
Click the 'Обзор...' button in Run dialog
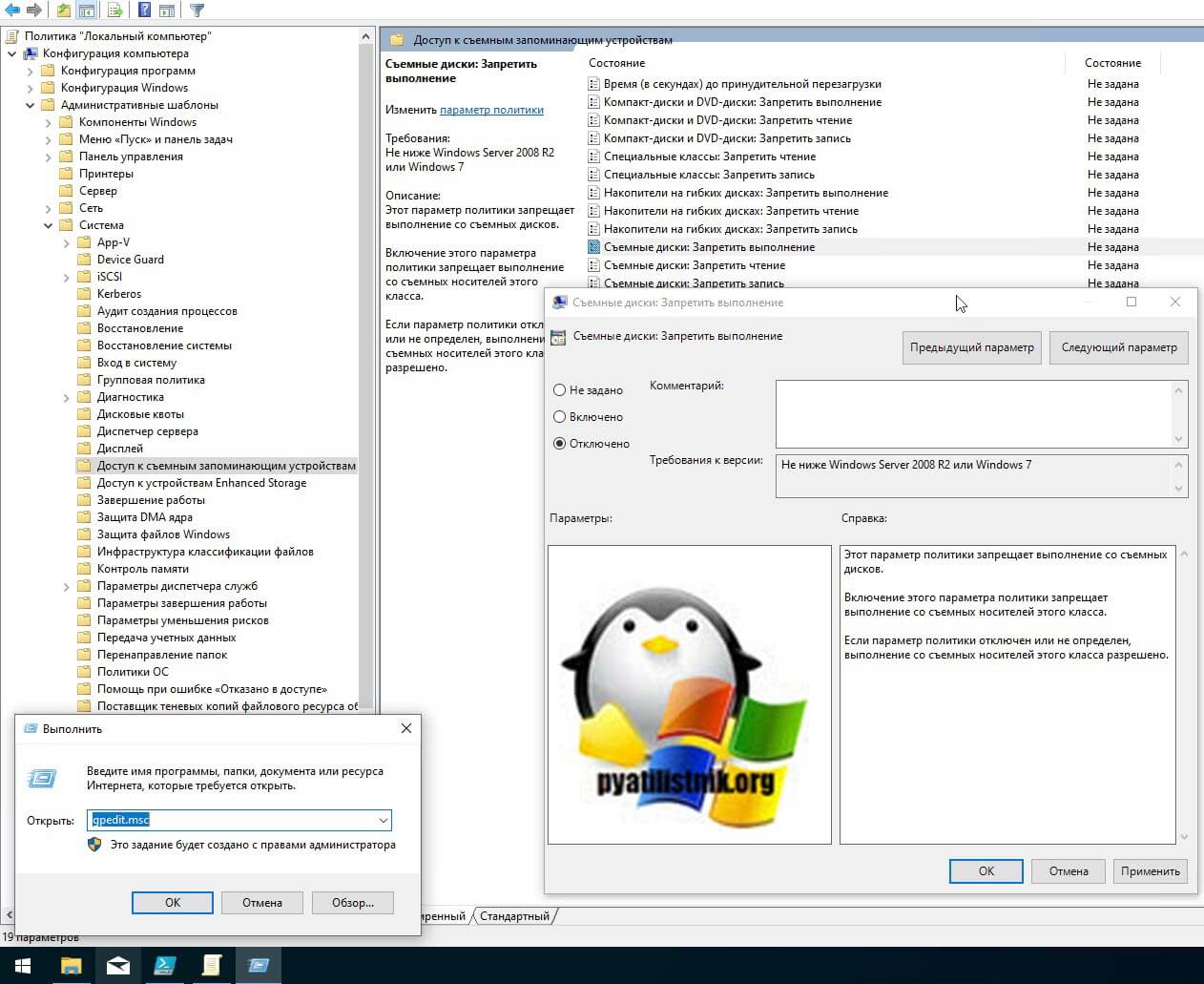[352, 903]
